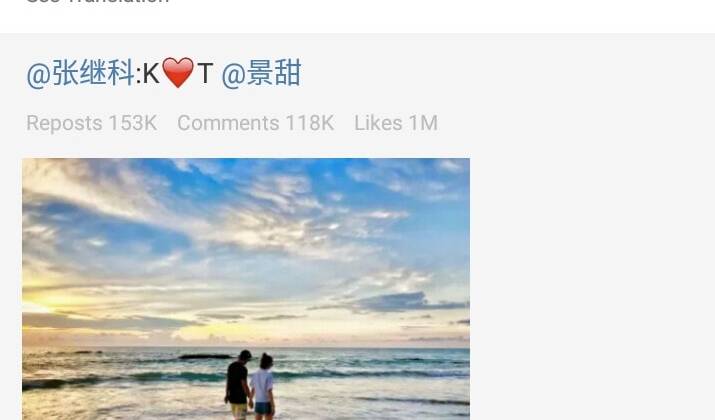Open the @张继科 user profile mention

click(80, 73)
